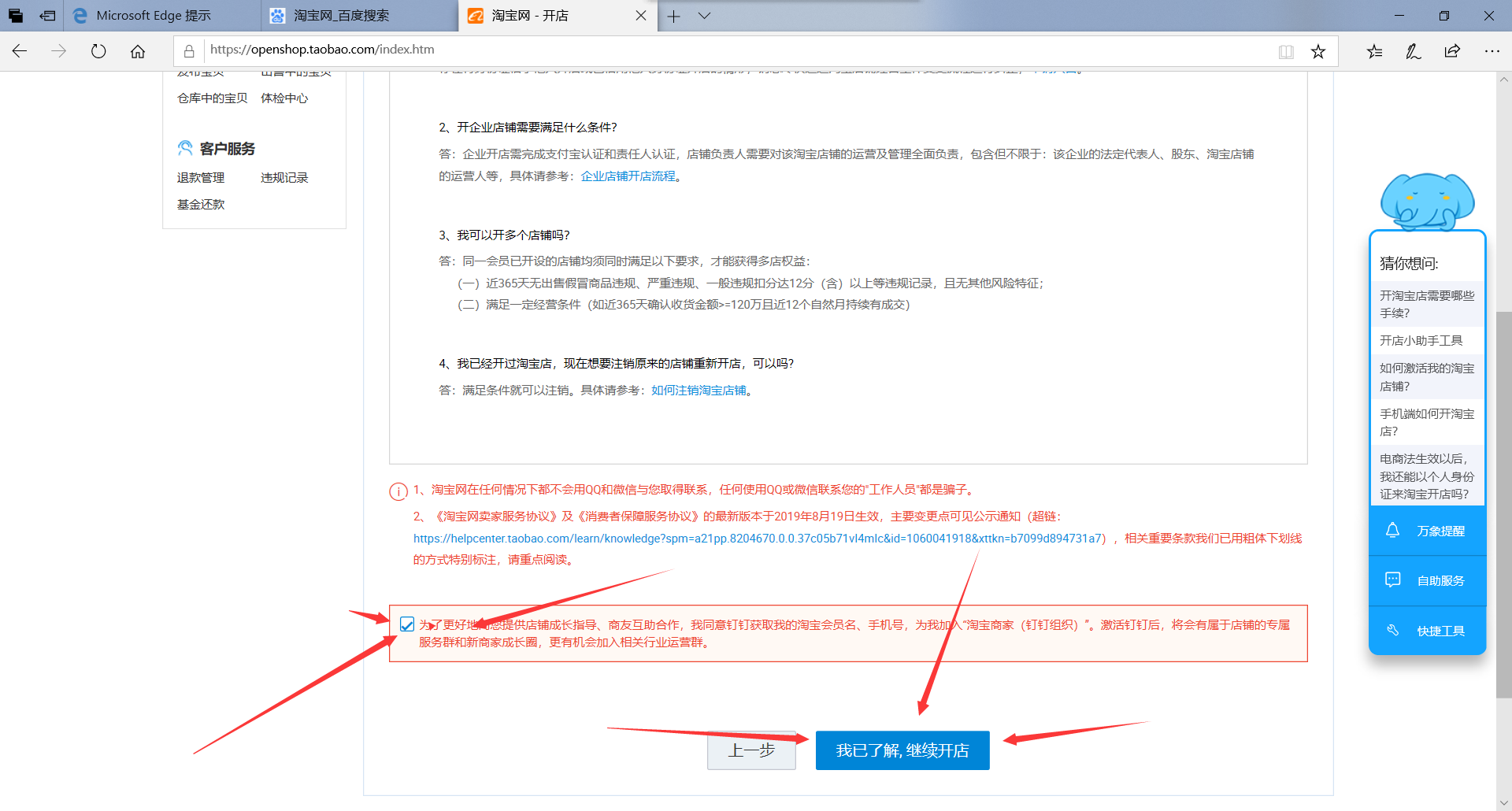Uncheck the DingTalk agreement checkbox
1512x811 pixels.
[407, 624]
